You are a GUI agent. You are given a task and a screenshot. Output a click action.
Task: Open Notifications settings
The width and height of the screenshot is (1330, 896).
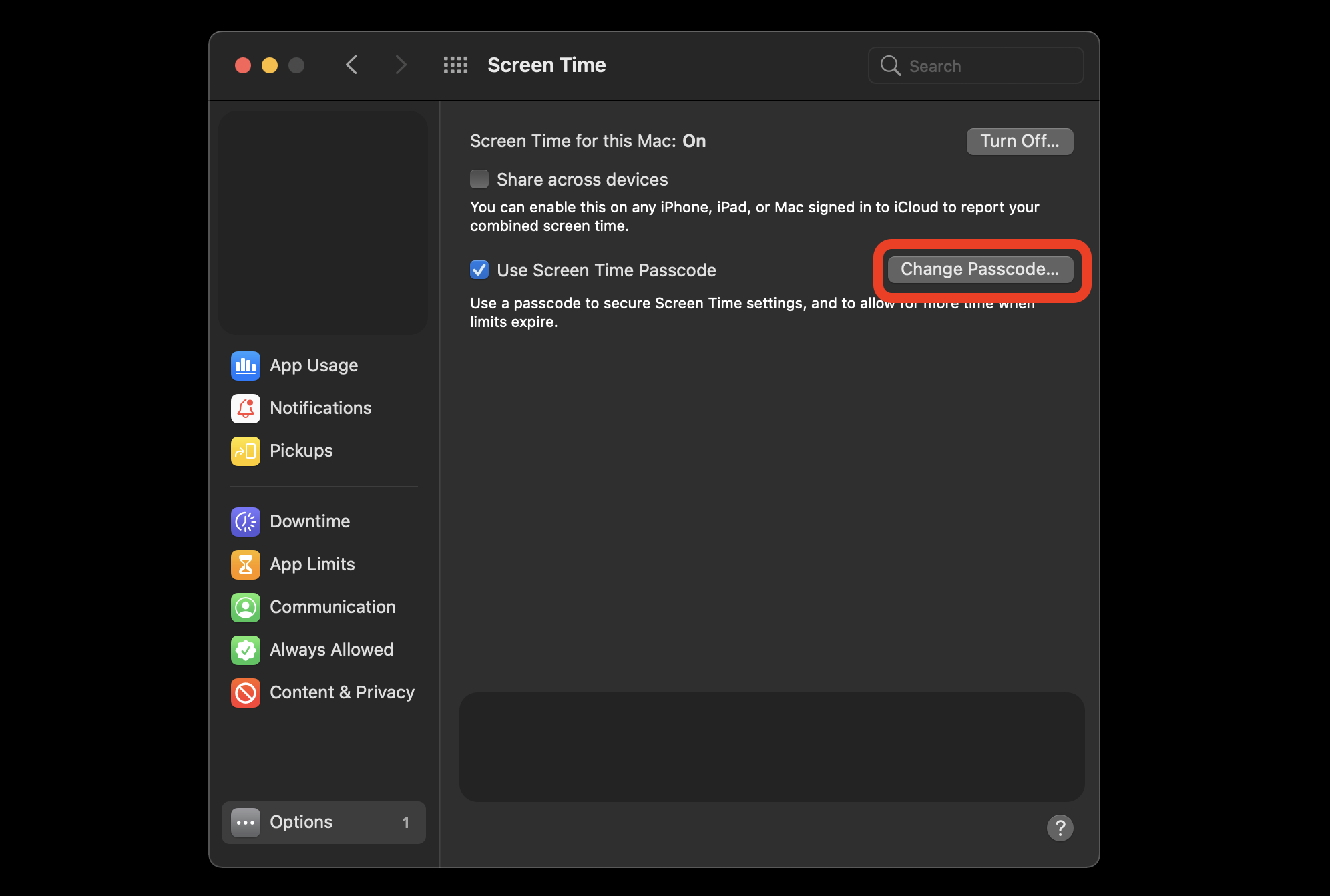click(320, 407)
